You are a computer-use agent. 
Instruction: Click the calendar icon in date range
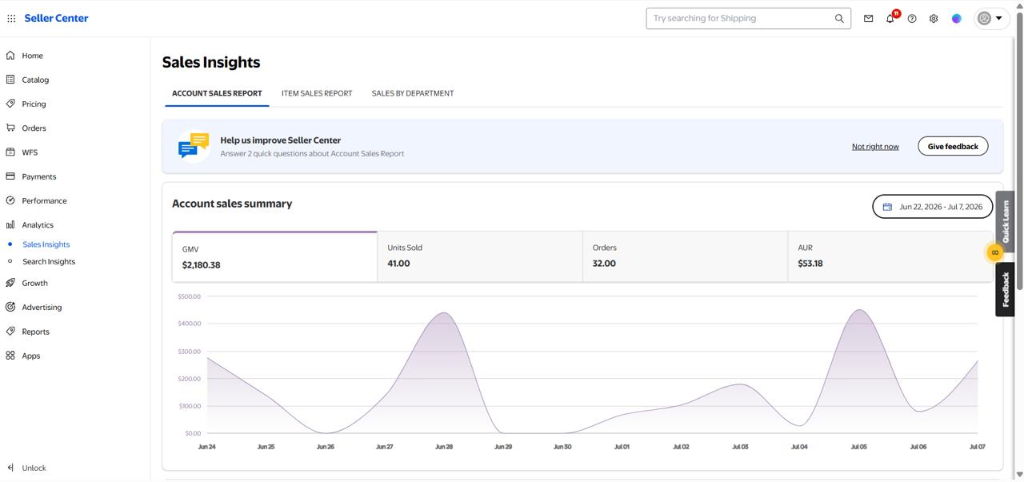tap(887, 206)
